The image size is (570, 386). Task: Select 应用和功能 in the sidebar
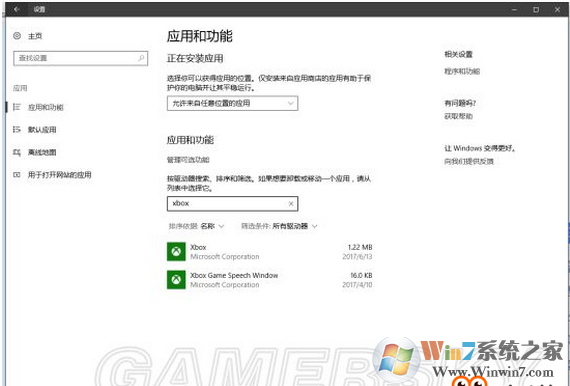[x=46, y=107]
